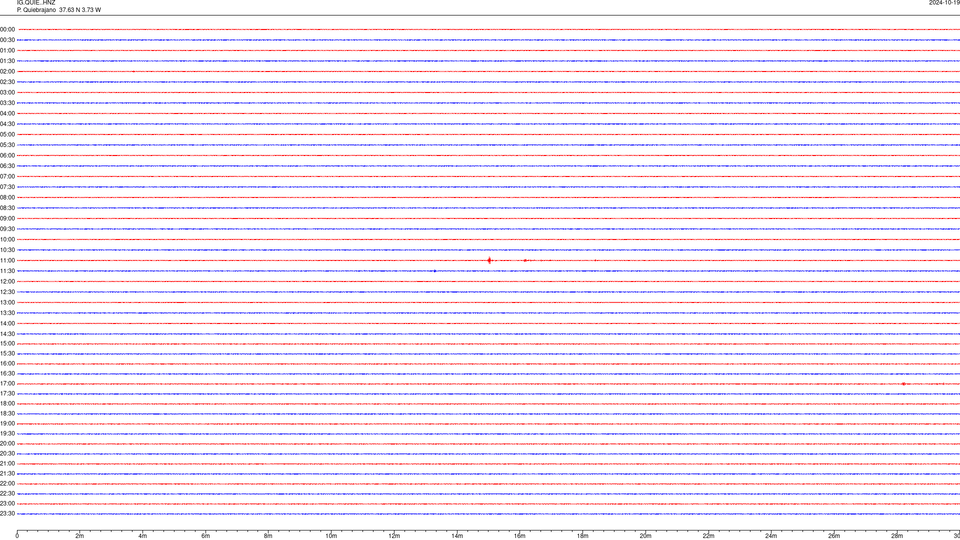This screenshot has width=960, height=540.
Task: Click the '09:30' time label
Action: point(7,229)
